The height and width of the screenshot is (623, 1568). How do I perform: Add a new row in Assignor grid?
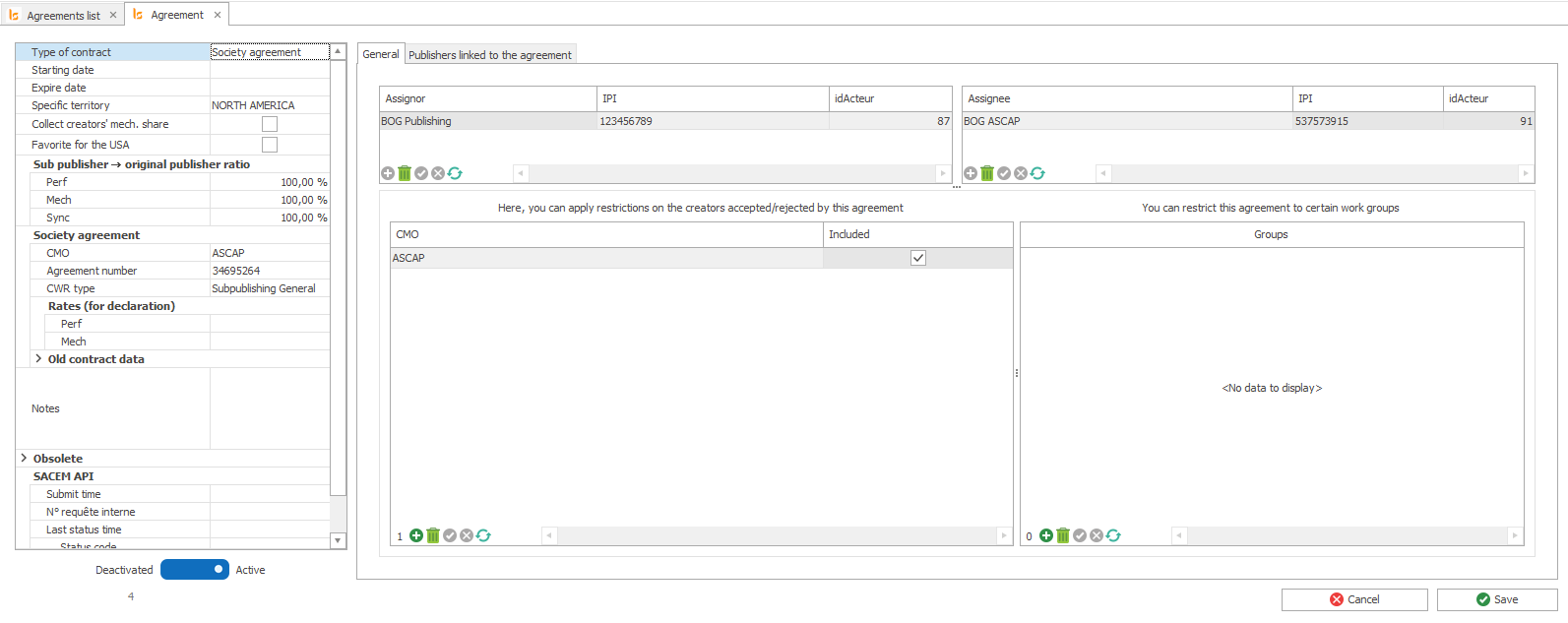tap(388, 173)
